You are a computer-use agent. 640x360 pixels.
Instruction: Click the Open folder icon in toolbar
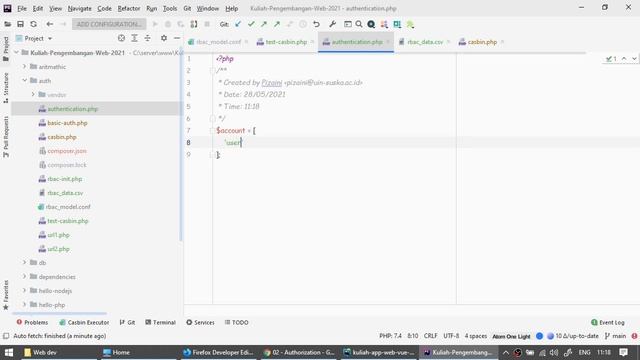coord(7,24)
